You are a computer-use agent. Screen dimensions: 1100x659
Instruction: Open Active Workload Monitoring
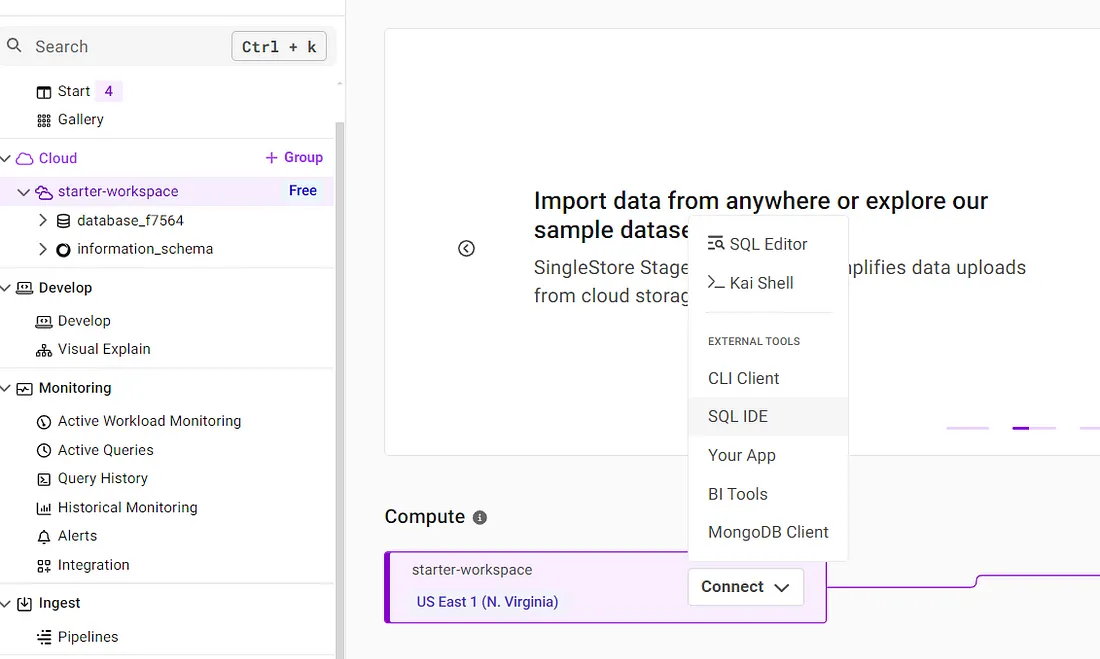(x=149, y=421)
